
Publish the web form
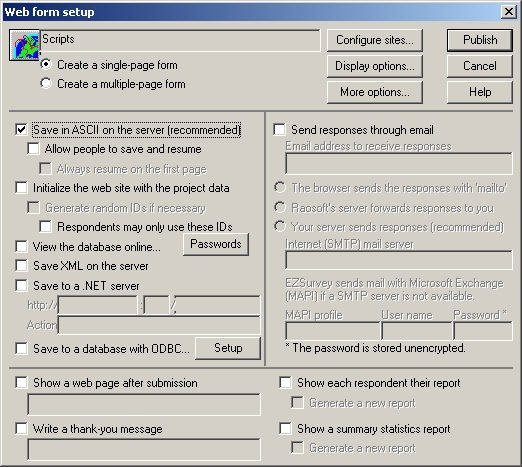480,40
